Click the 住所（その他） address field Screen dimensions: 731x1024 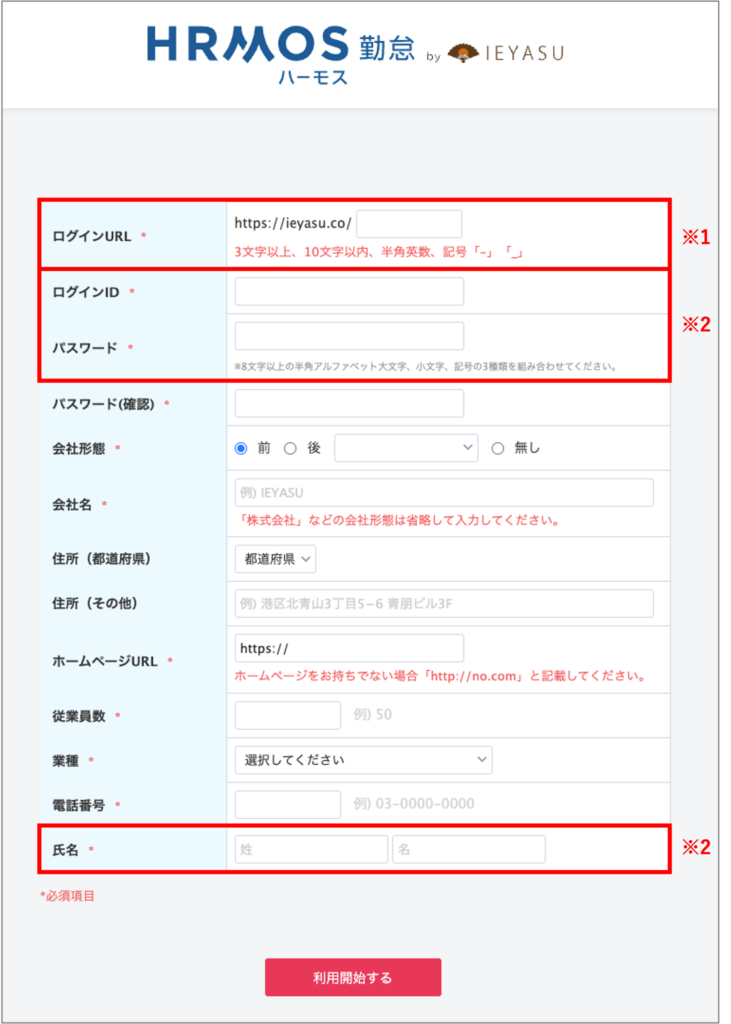[x=444, y=603]
